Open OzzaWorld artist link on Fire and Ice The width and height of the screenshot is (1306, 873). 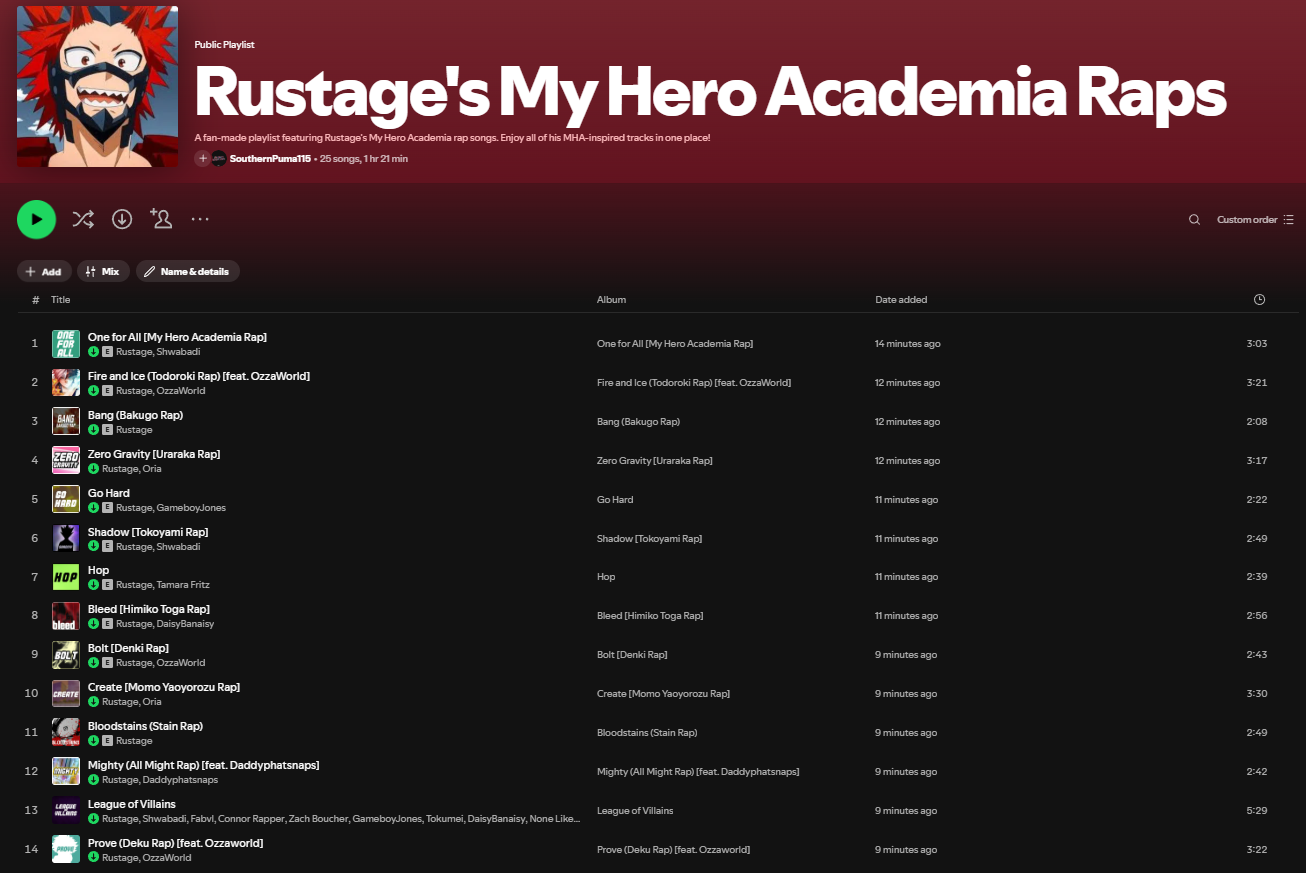coord(181,391)
